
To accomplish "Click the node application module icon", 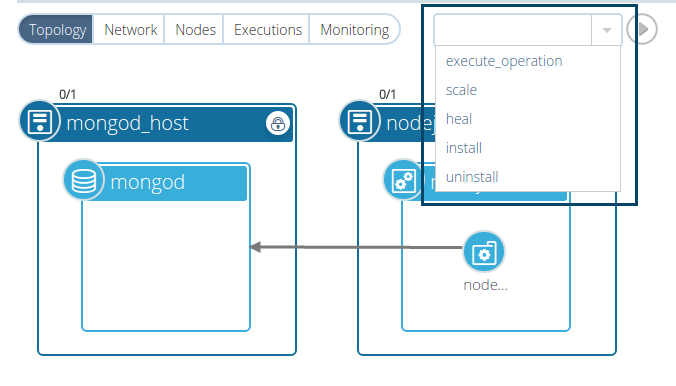I will pyautogui.click(x=484, y=252).
